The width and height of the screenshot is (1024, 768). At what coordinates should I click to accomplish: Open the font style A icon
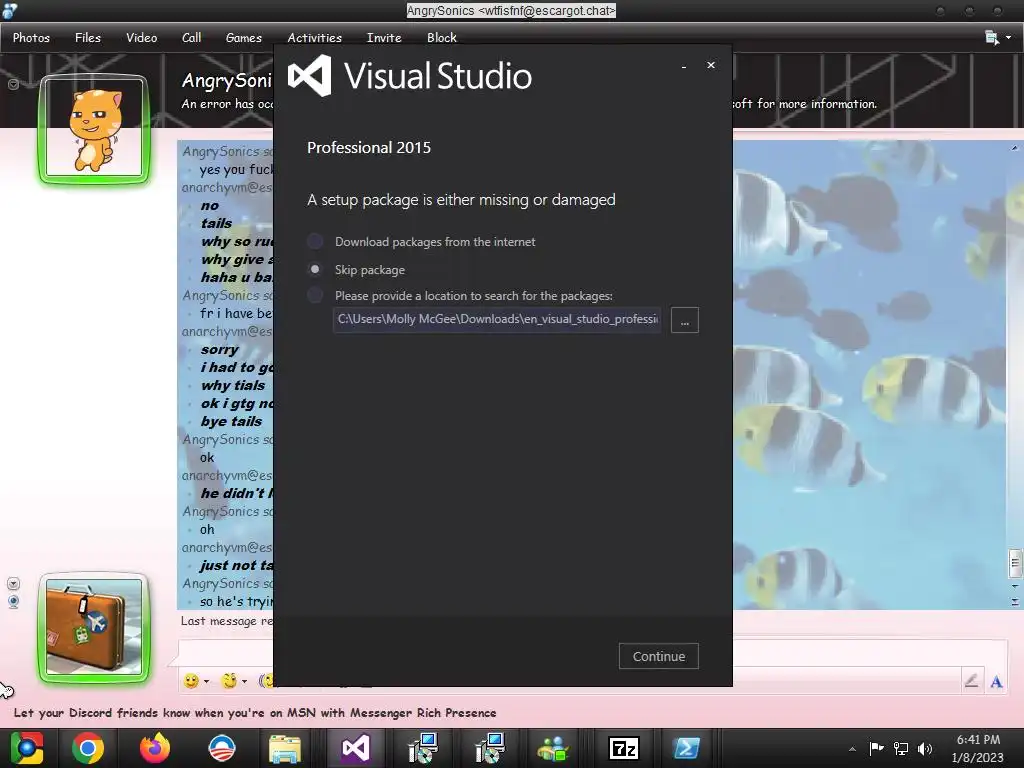tap(997, 682)
